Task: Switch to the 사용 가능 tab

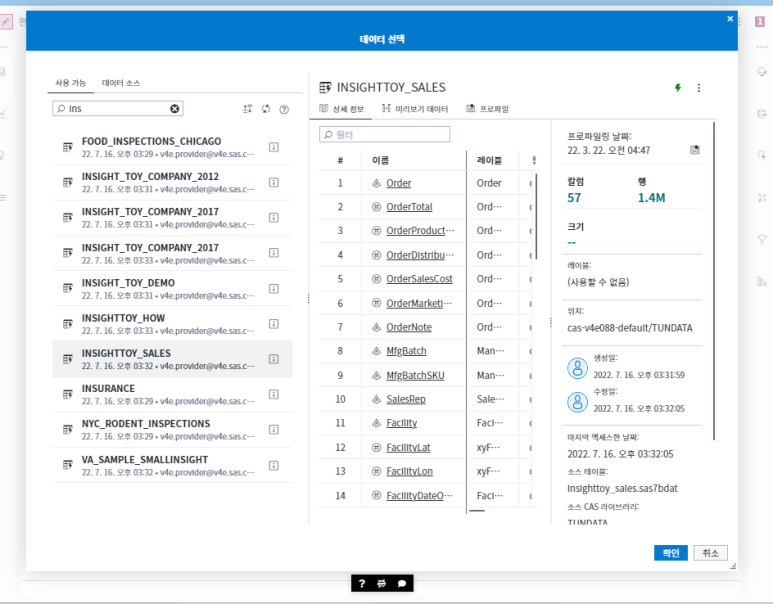Action: tap(70, 83)
